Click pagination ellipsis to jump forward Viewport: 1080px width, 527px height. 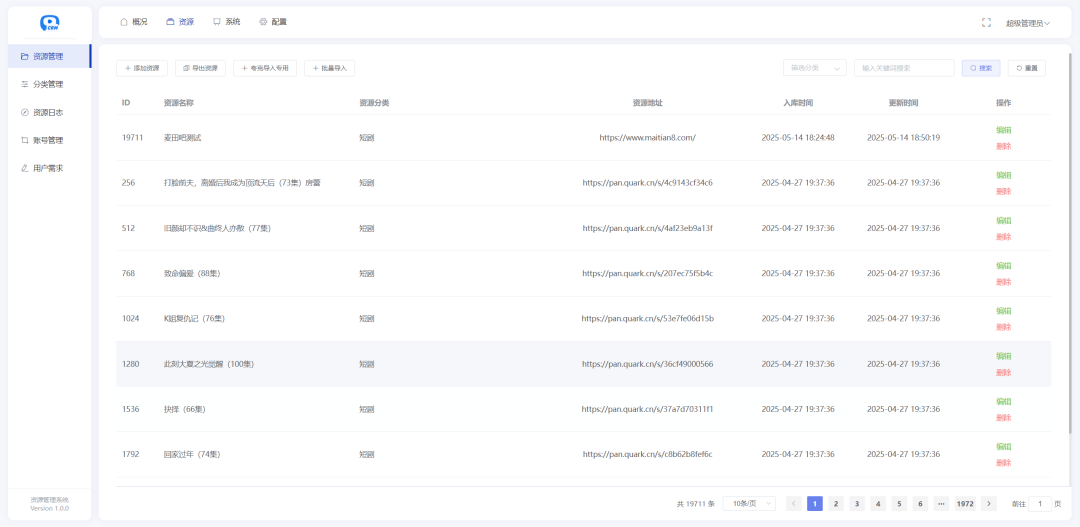pos(942,504)
